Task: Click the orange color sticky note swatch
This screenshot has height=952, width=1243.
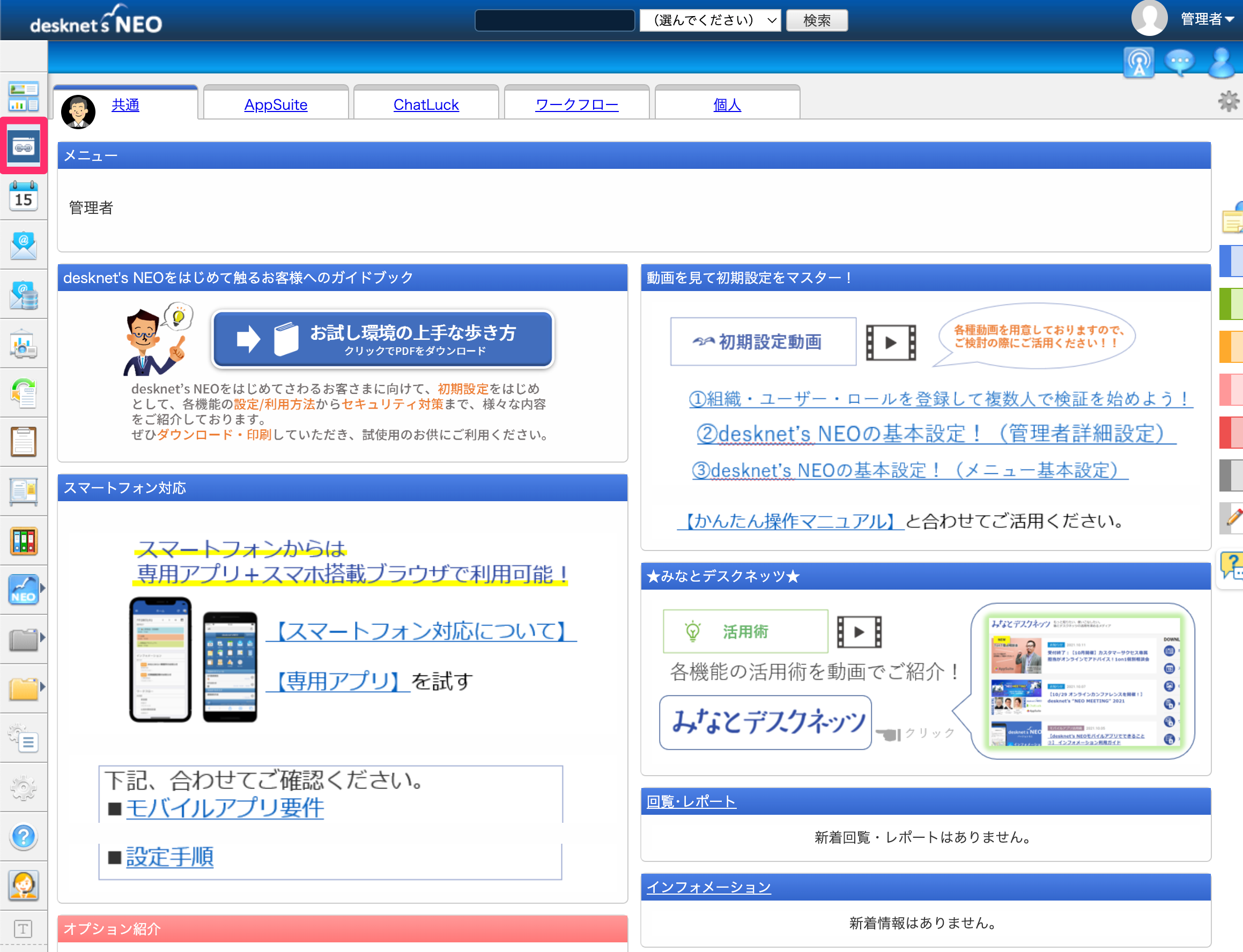Action: 1231,346
